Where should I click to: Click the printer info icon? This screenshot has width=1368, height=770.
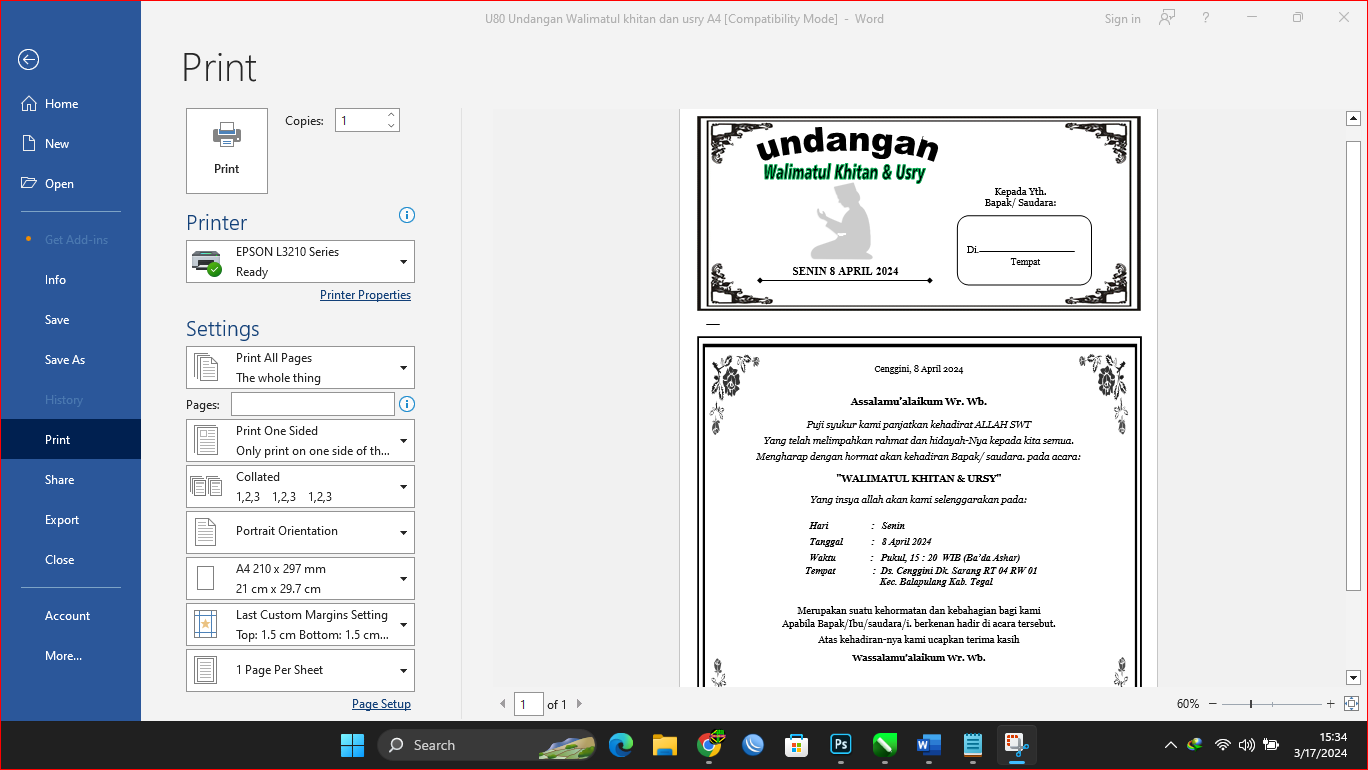coord(406,215)
